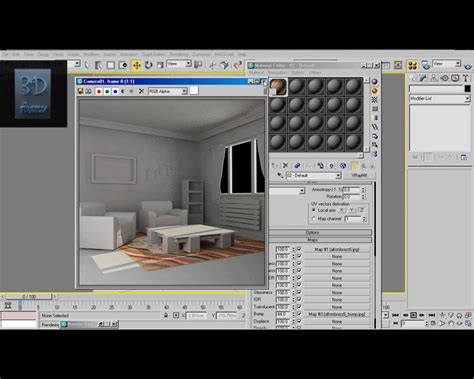
Task: Click Material Effects Channel 0 icon
Action: 331,165
